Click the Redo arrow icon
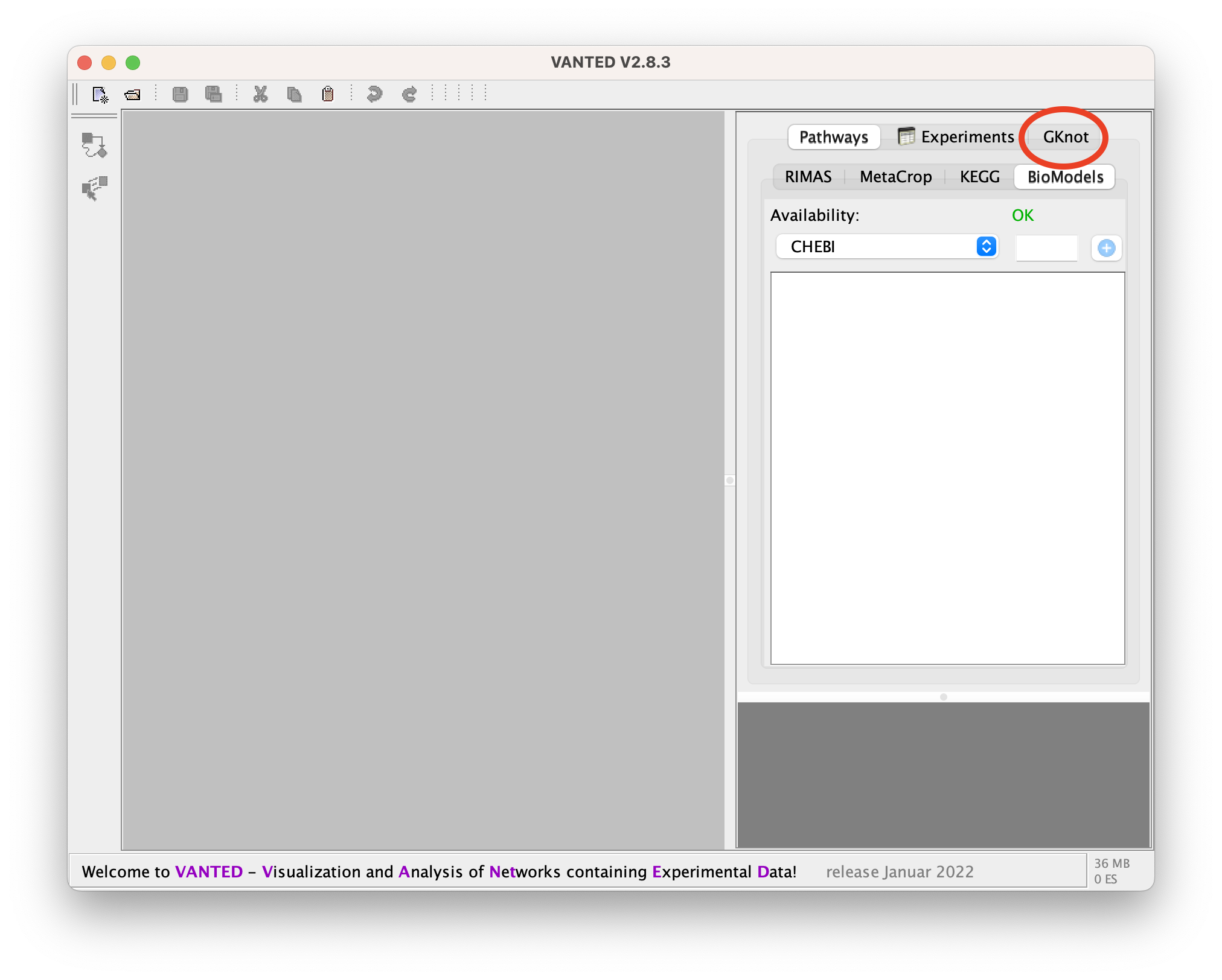The height and width of the screenshot is (980, 1222). click(409, 95)
